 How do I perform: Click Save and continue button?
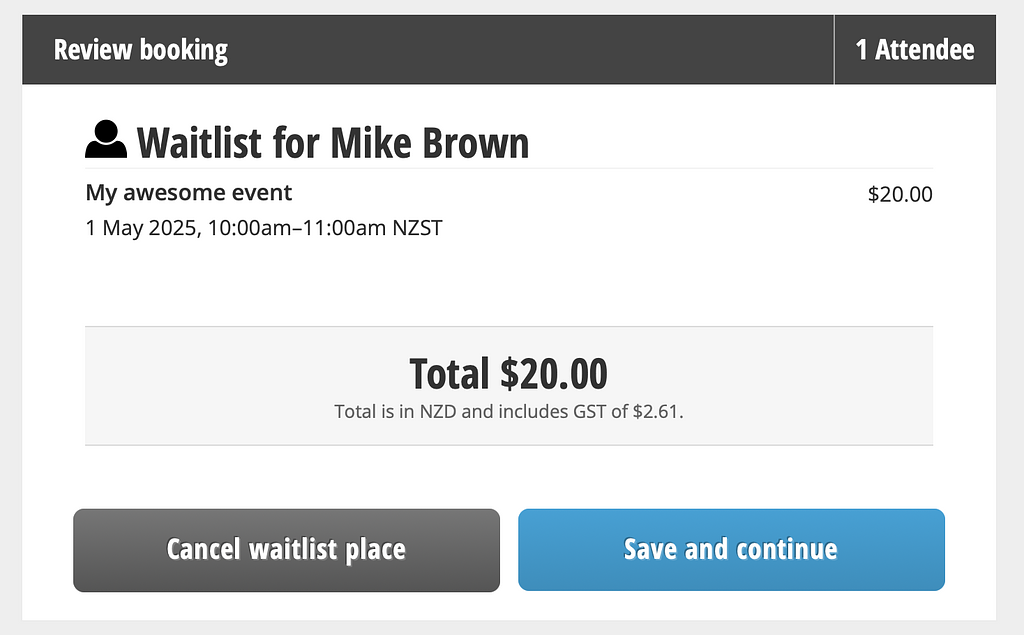[731, 549]
